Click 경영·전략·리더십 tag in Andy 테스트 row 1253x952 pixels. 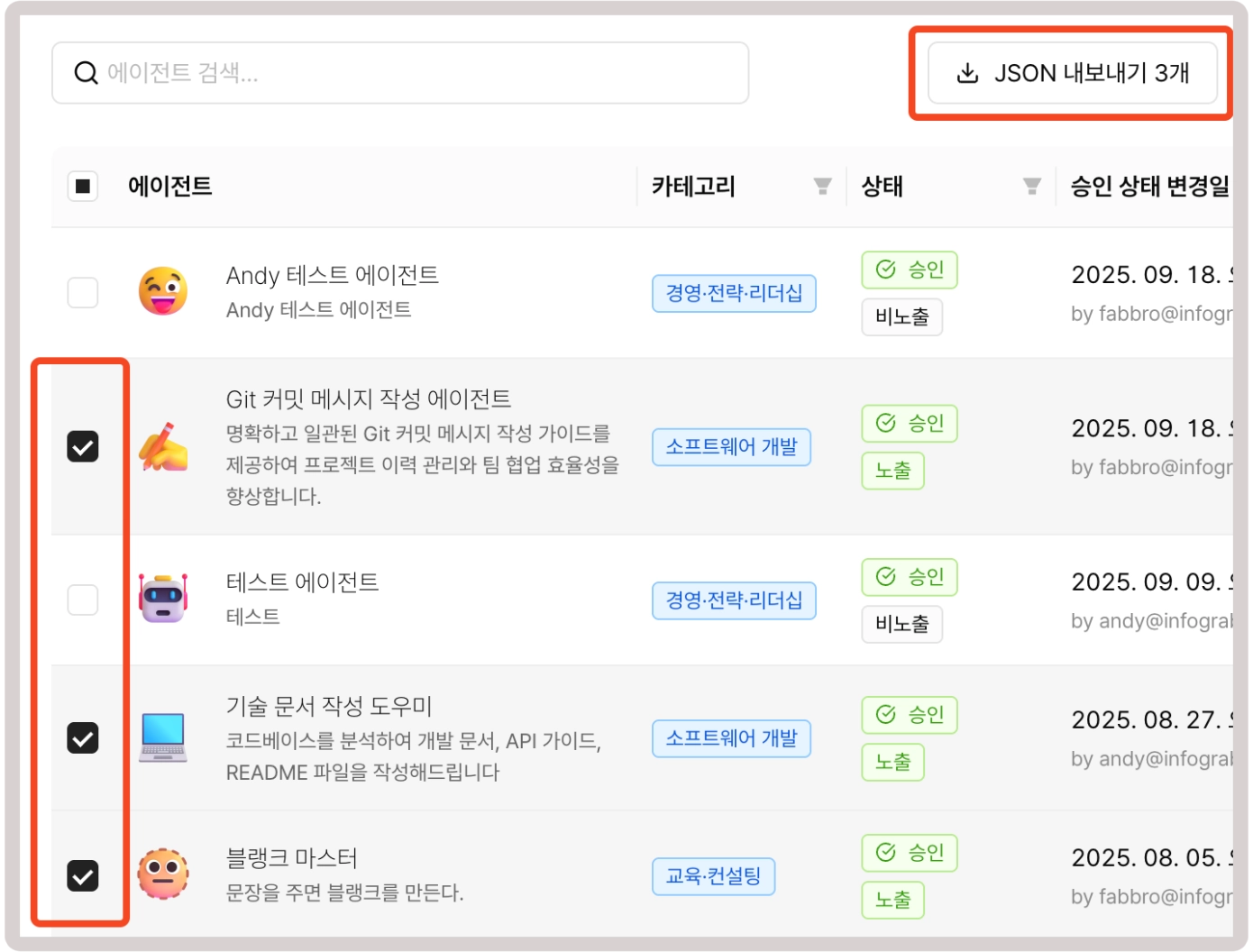[734, 293]
